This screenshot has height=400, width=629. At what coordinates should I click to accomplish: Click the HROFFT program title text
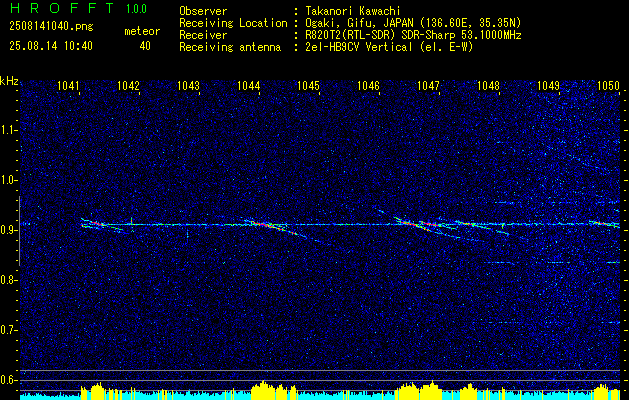62,8
